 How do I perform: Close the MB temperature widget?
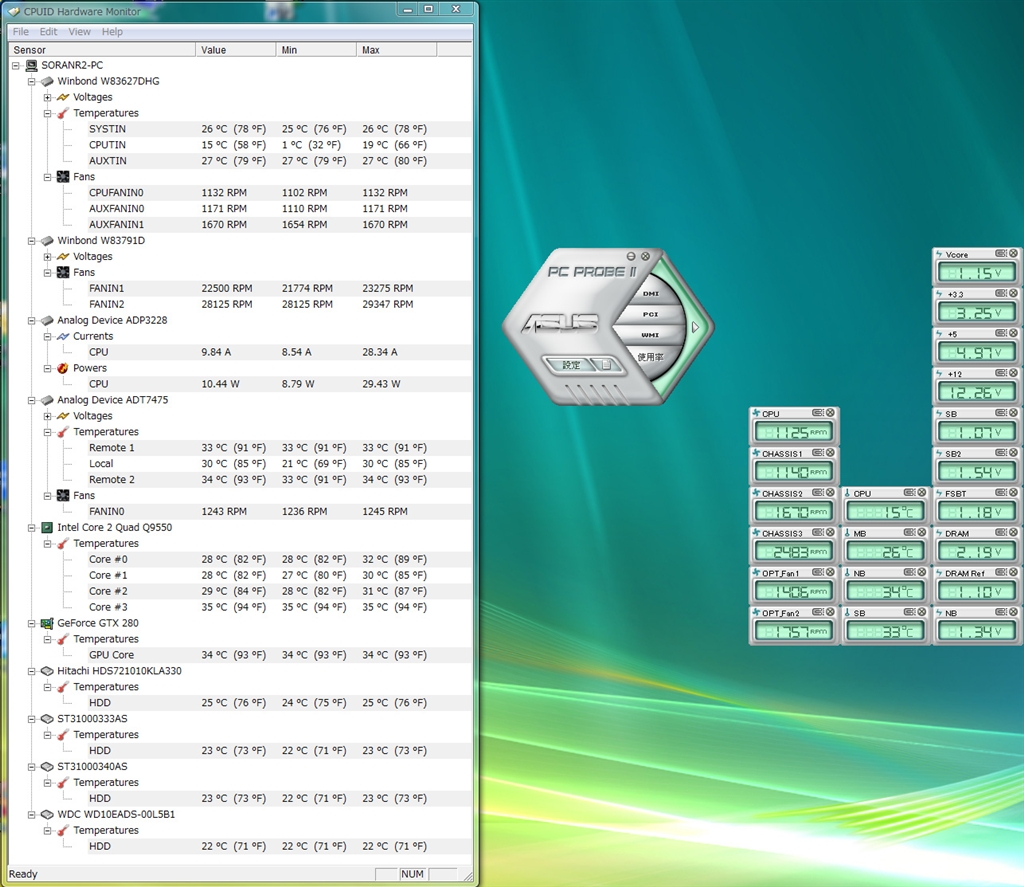[x=921, y=532]
